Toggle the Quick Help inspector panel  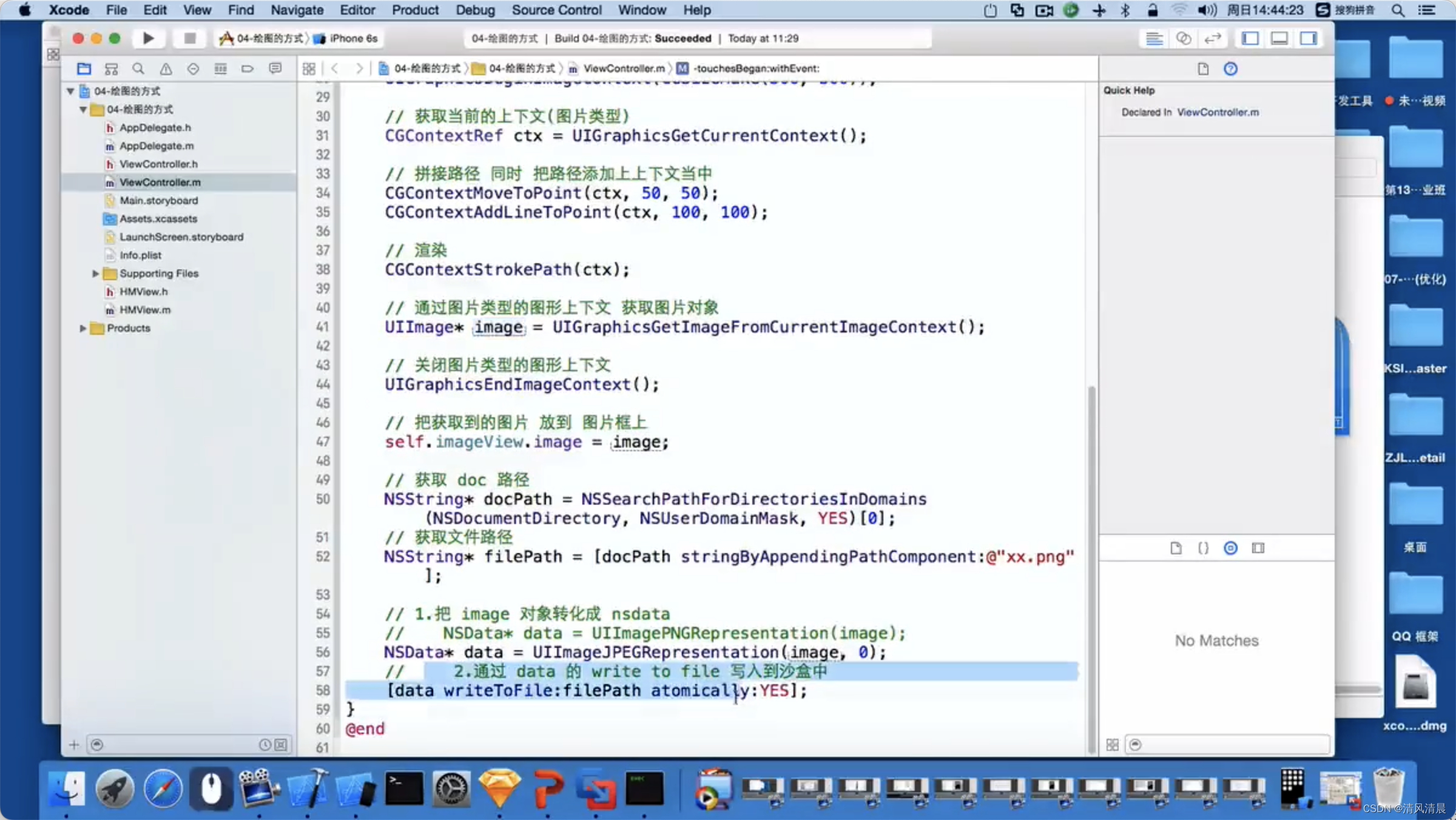[1231, 68]
